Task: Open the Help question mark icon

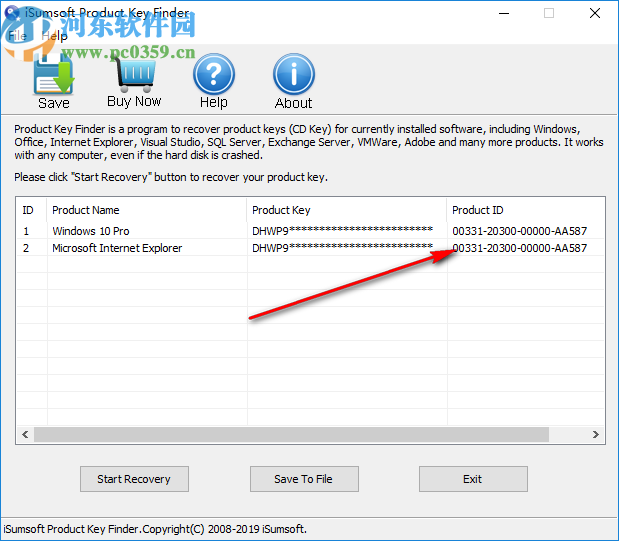Action: point(214,74)
